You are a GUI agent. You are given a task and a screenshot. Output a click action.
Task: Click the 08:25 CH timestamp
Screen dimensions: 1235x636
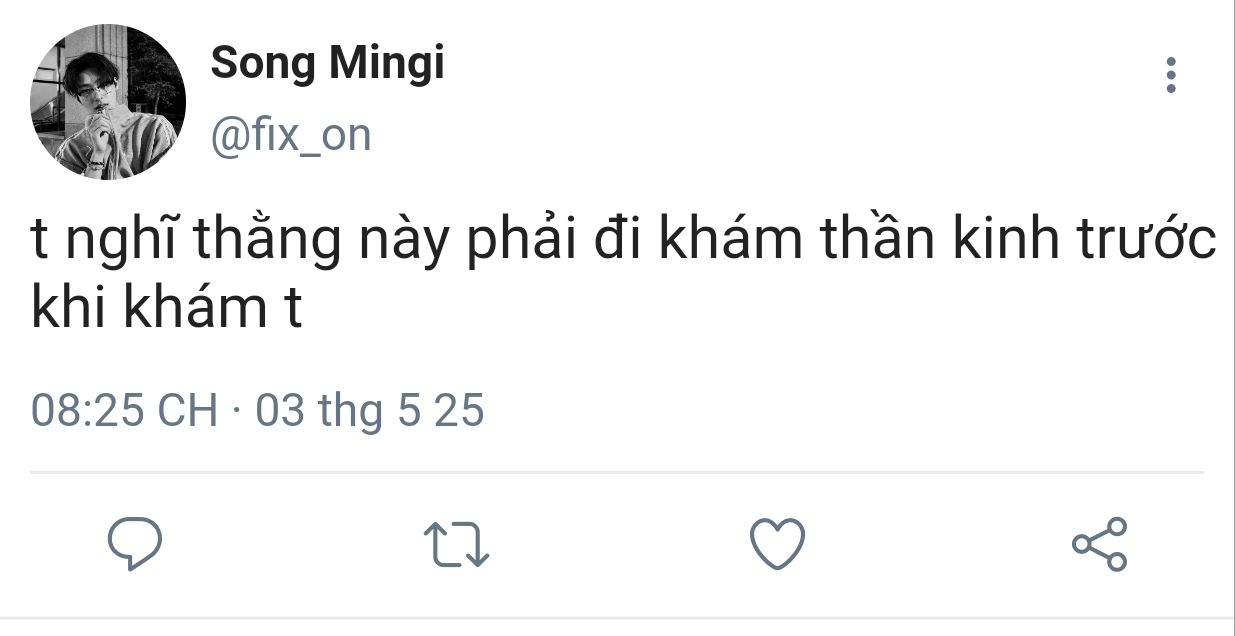click(x=124, y=411)
